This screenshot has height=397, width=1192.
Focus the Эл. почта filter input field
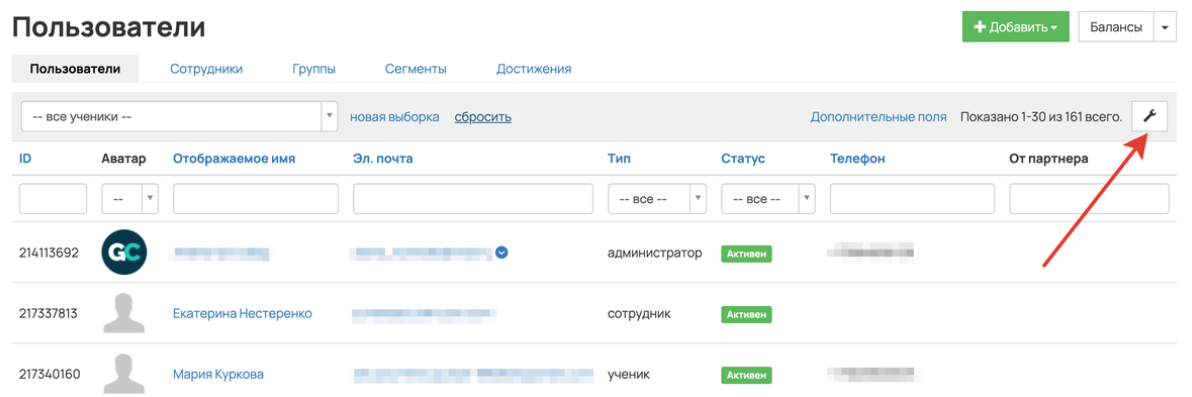pyautogui.click(x=473, y=199)
